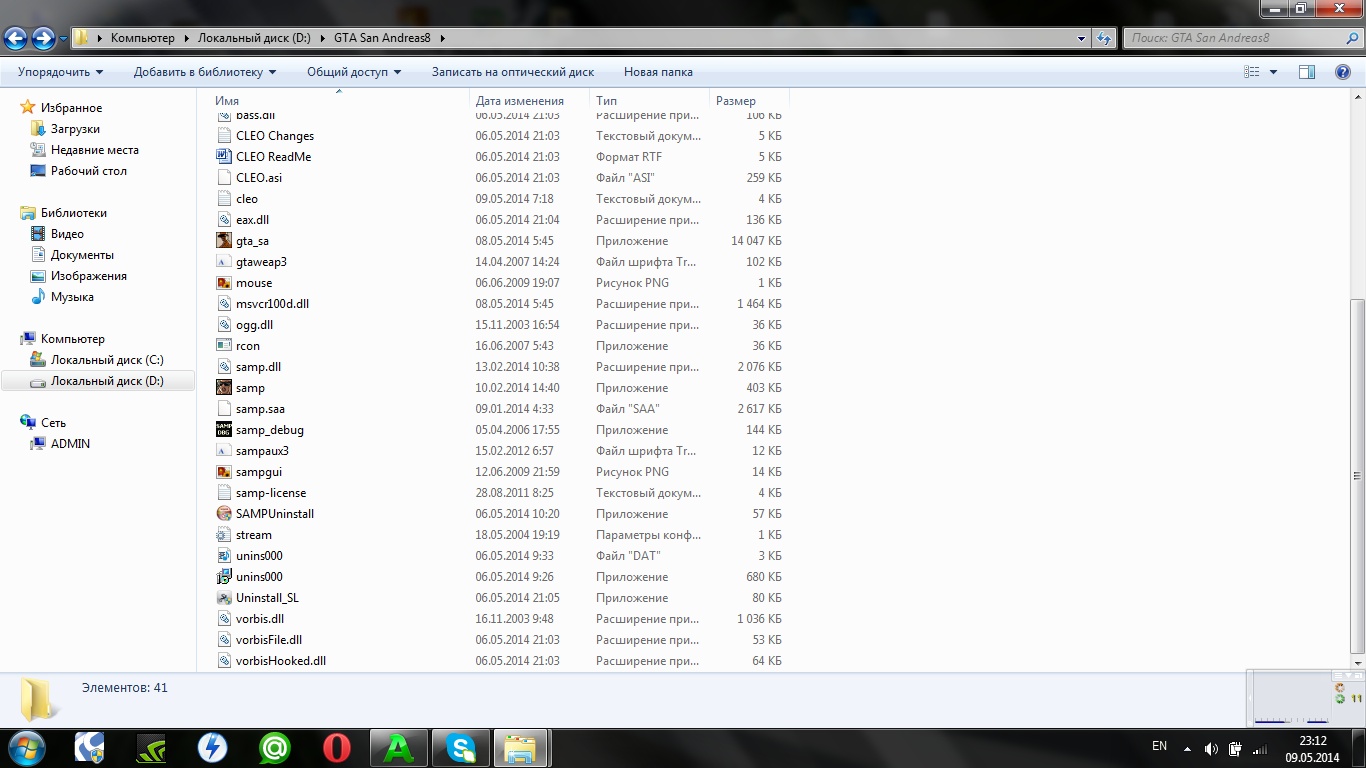Select the rcon application icon
Image resolution: width=1366 pixels, height=768 pixels.
click(224, 346)
